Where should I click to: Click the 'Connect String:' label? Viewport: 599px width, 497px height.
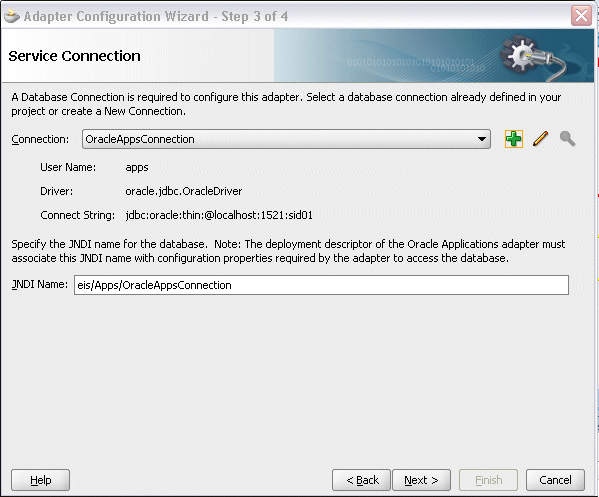78,215
